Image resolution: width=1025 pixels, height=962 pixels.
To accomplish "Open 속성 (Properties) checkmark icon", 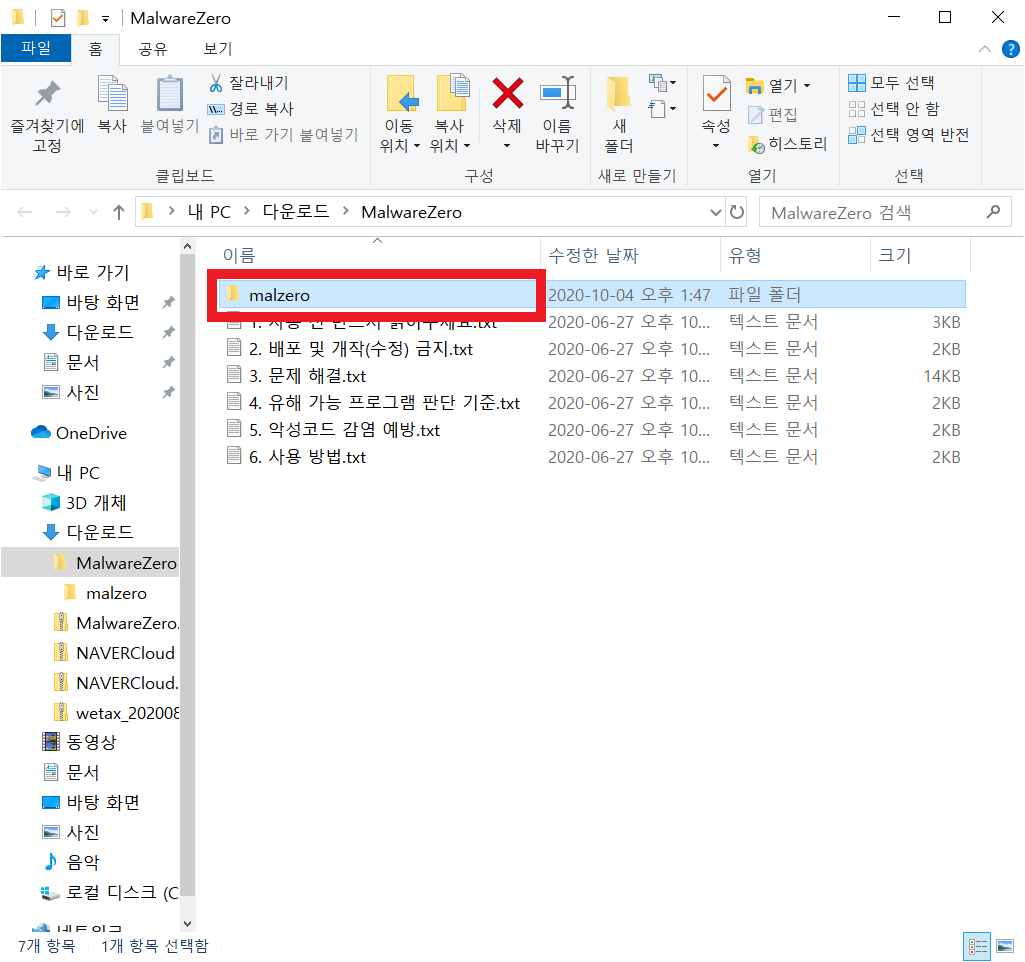I will pyautogui.click(x=716, y=95).
